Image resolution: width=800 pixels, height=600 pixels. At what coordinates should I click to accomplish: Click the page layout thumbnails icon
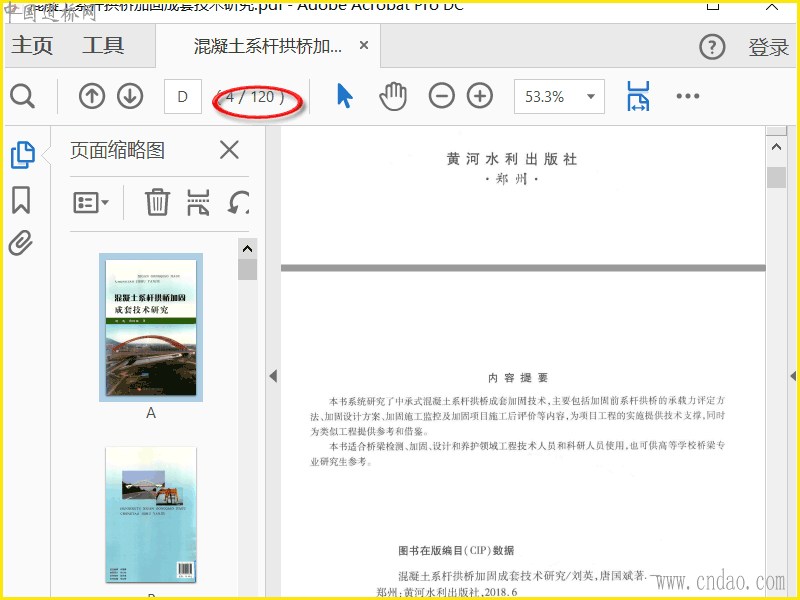click(198, 202)
